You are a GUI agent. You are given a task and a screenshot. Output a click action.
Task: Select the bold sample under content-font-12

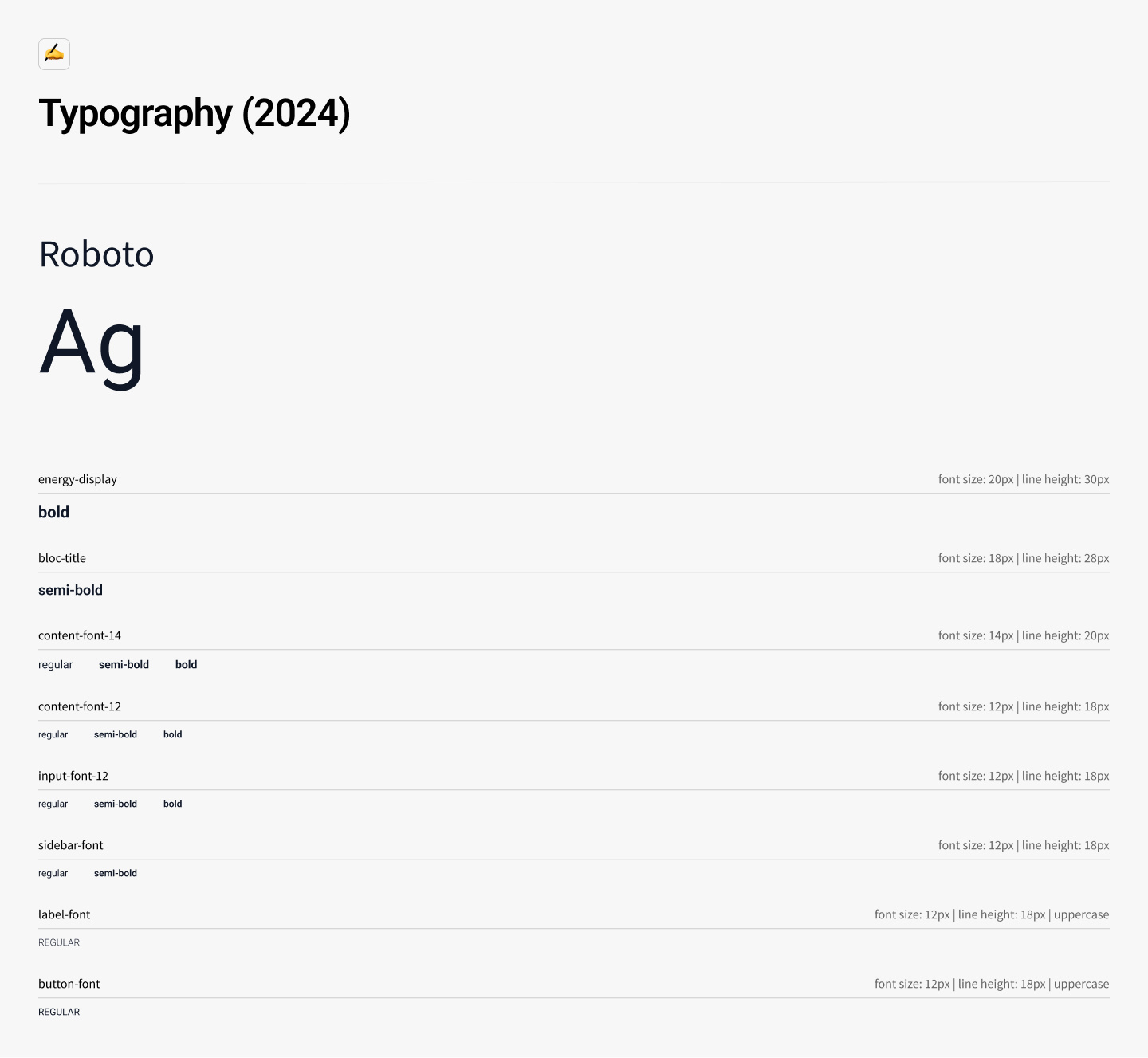tap(172, 734)
